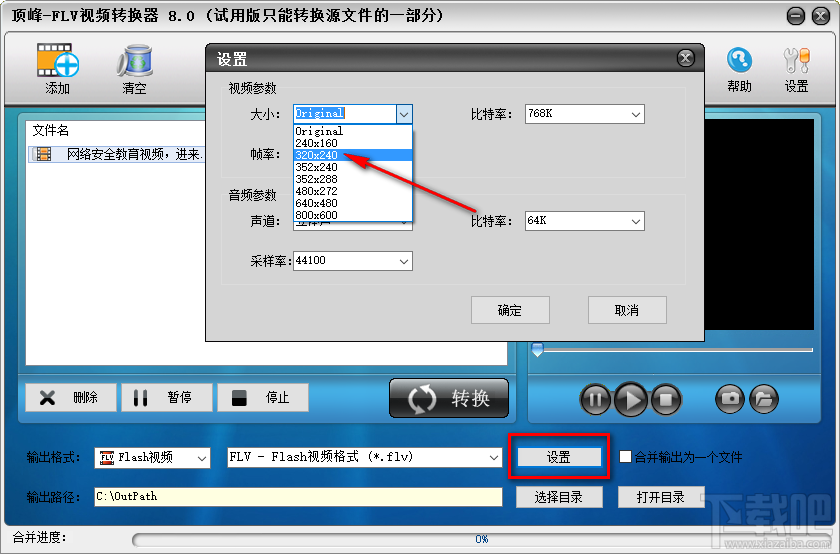Image resolution: width=840 pixels, height=554 pixels.
Task: Click the pause playback round button
Action: [595, 399]
